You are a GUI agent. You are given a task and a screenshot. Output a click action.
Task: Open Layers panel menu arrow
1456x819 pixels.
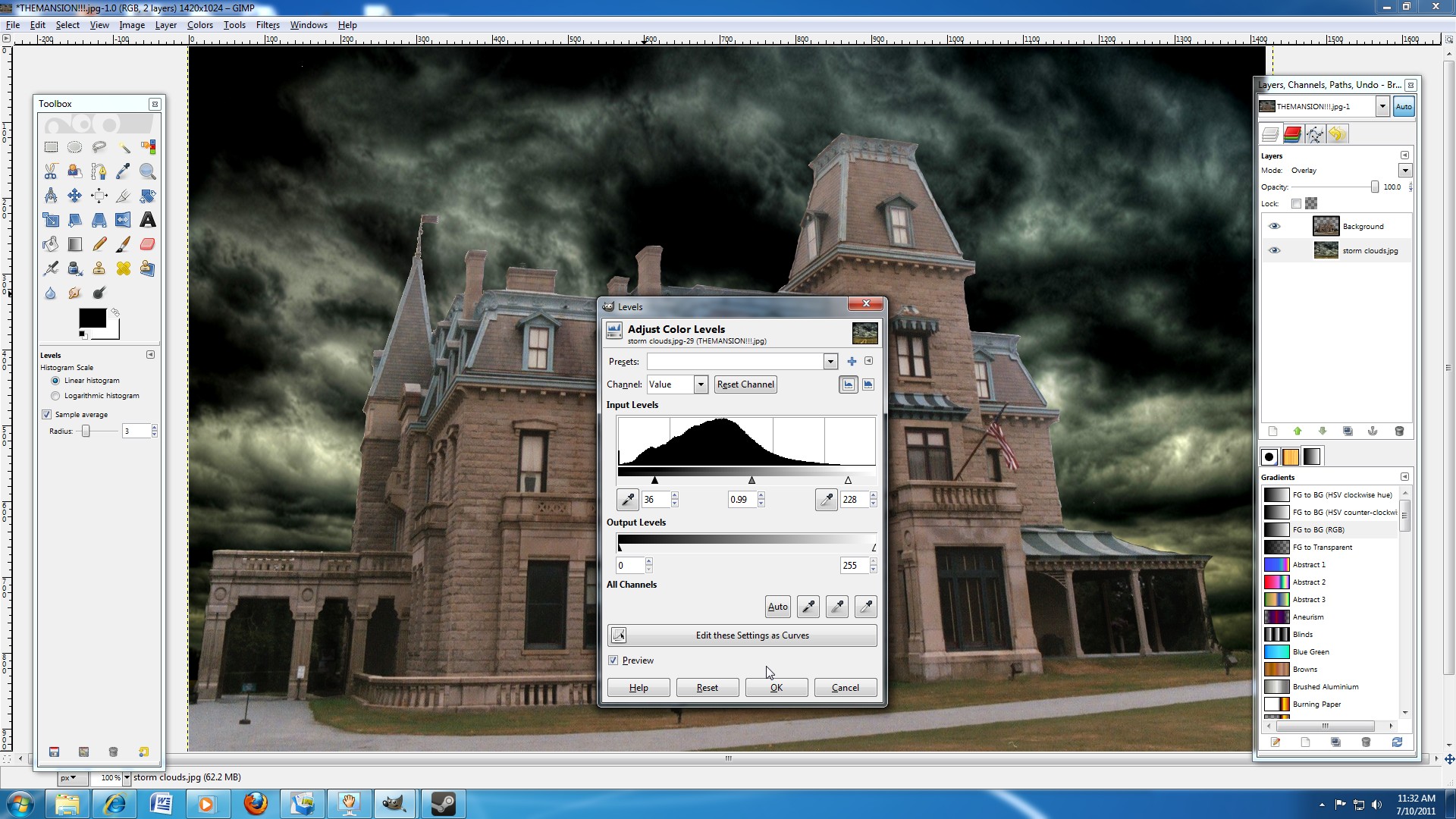coord(1404,155)
